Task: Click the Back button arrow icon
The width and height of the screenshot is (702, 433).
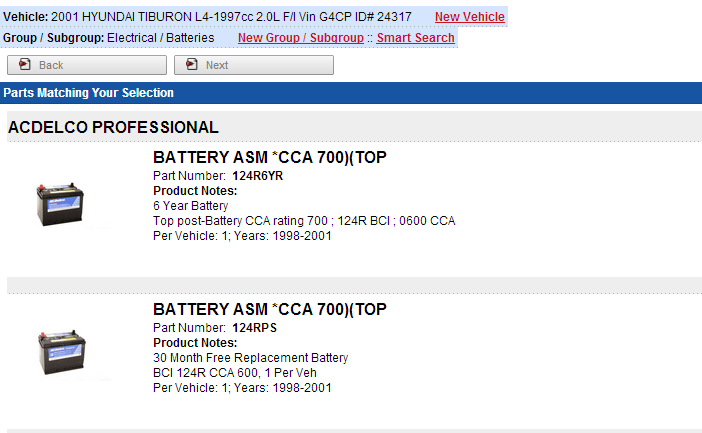Action: [25, 64]
